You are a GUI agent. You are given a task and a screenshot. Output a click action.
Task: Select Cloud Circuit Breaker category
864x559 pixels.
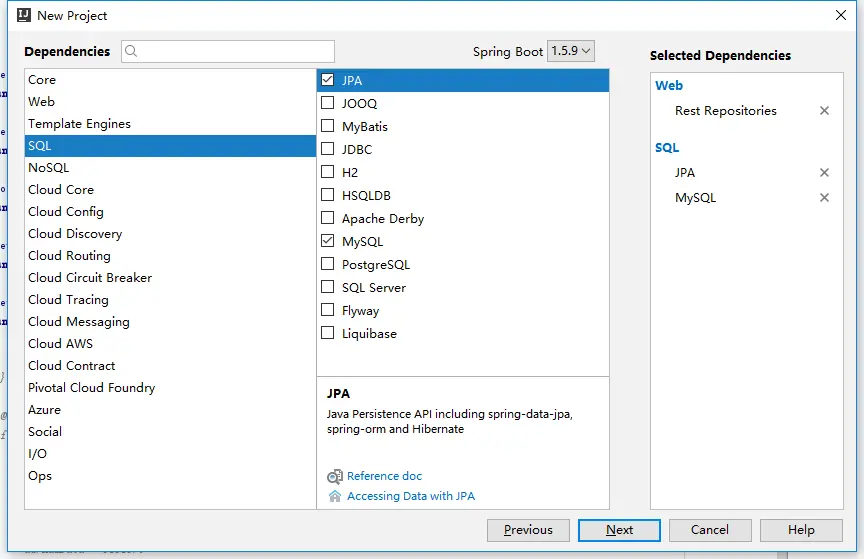(x=170, y=278)
